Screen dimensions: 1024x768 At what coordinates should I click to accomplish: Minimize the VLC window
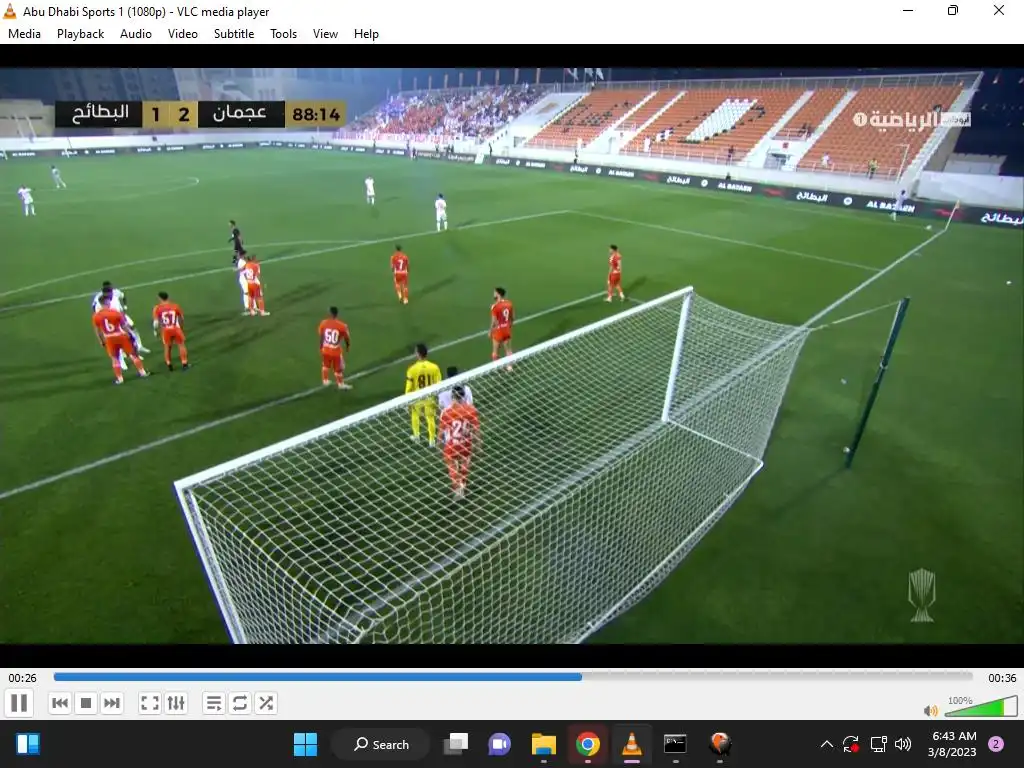coord(908,10)
